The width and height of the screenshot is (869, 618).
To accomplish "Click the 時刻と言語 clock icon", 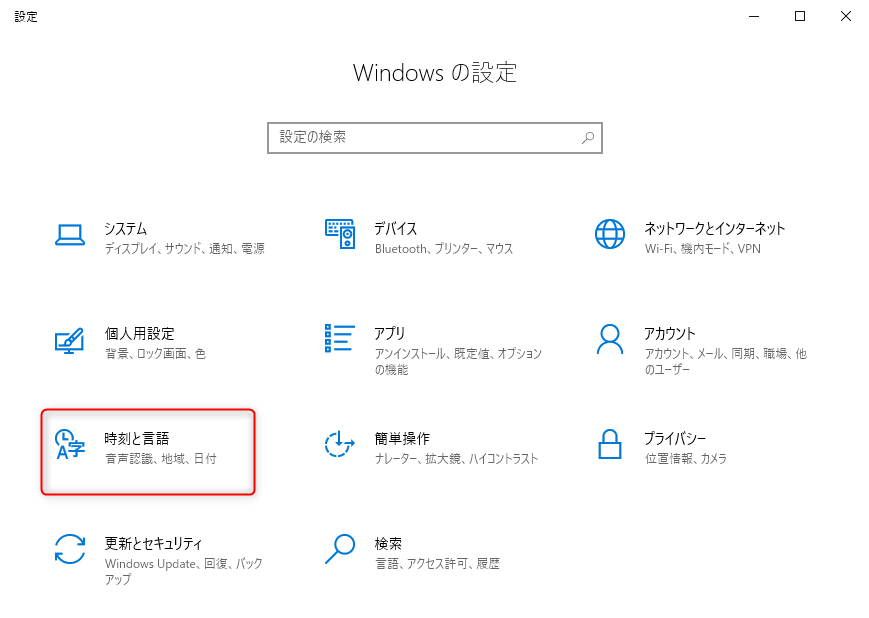I will (69, 445).
